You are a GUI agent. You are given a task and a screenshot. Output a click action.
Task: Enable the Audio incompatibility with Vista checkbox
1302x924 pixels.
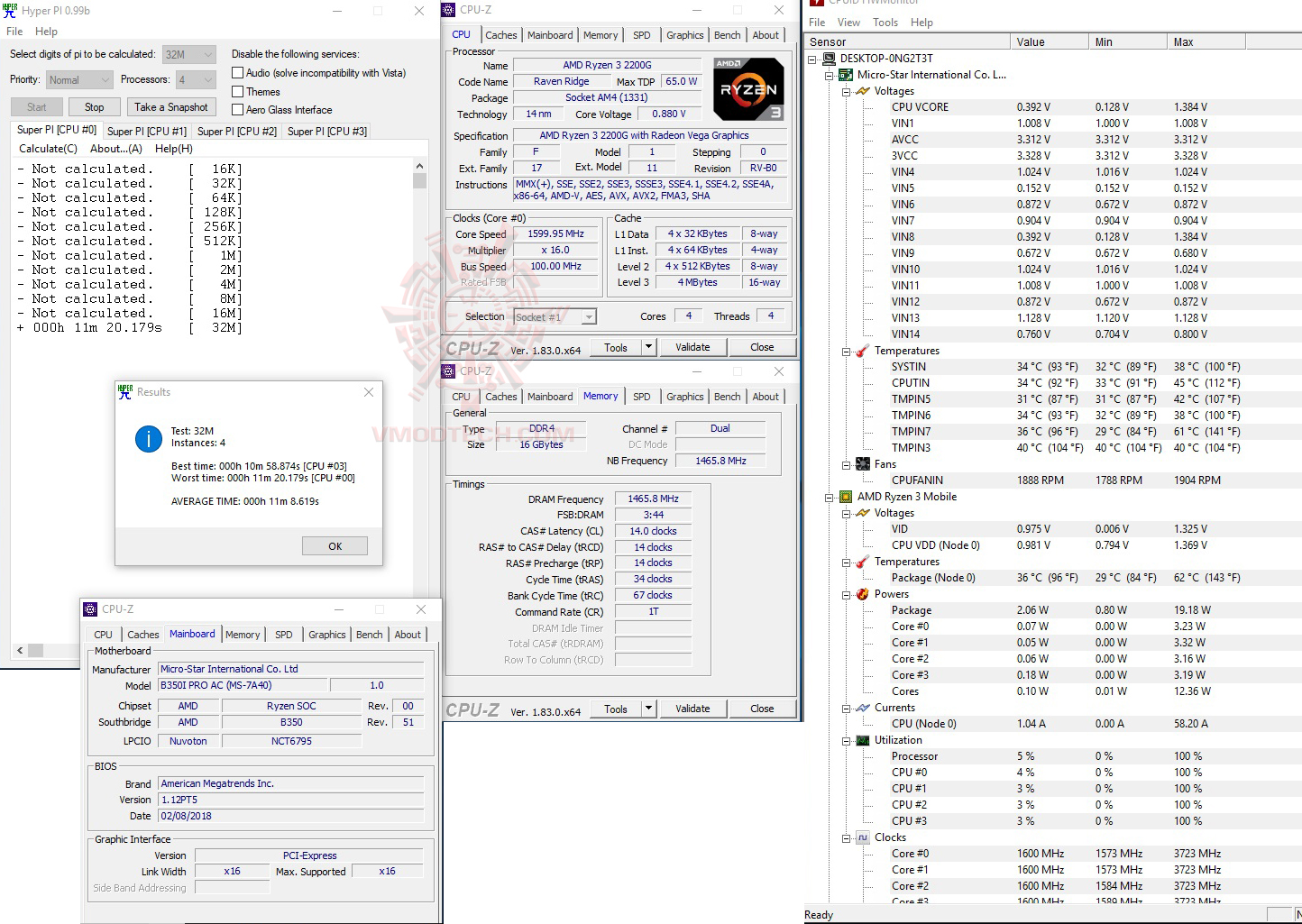click(x=238, y=73)
